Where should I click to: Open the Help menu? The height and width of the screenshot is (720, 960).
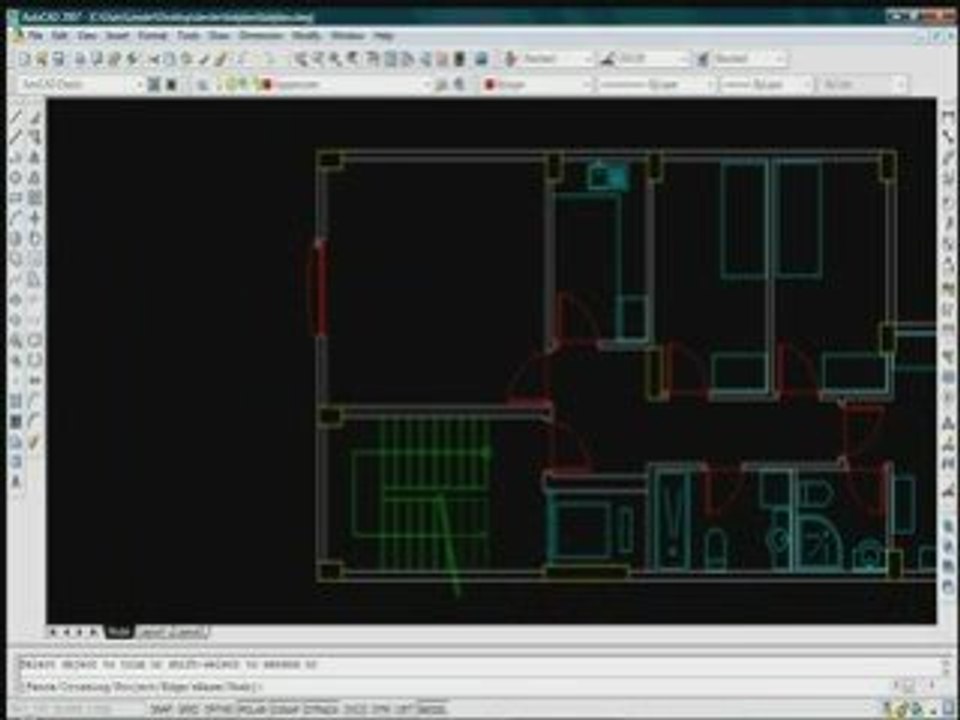pyautogui.click(x=383, y=36)
